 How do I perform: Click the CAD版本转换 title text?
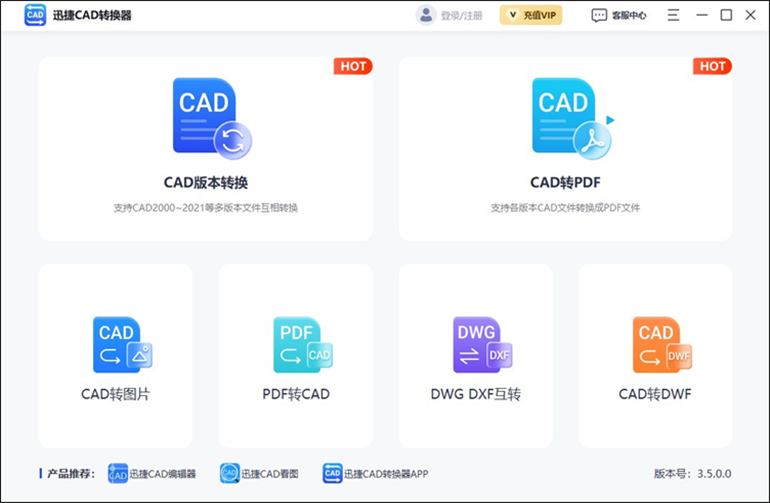pos(206,183)
